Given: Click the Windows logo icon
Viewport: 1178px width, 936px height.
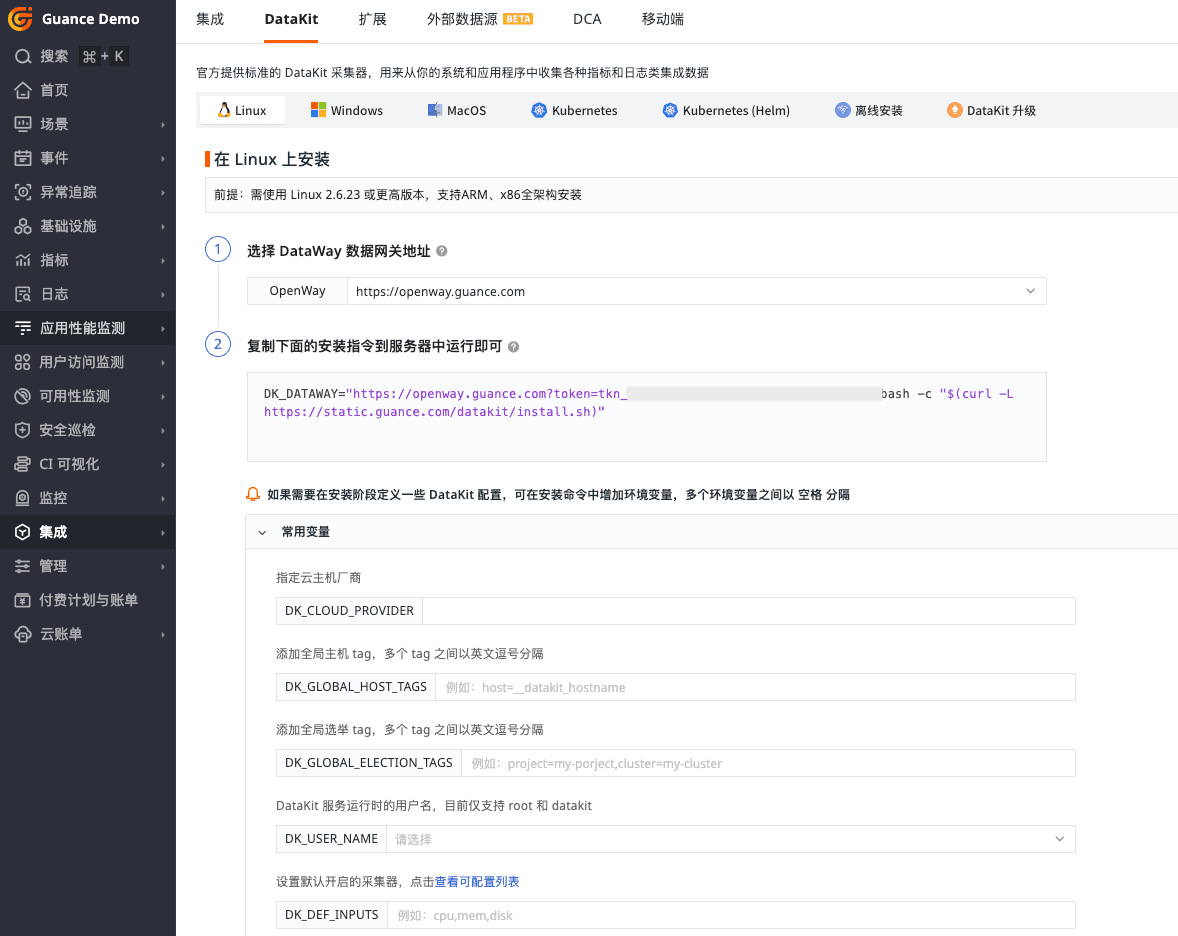Looking at the screenshot, I should pyautogui.click(x=318, y=110).
